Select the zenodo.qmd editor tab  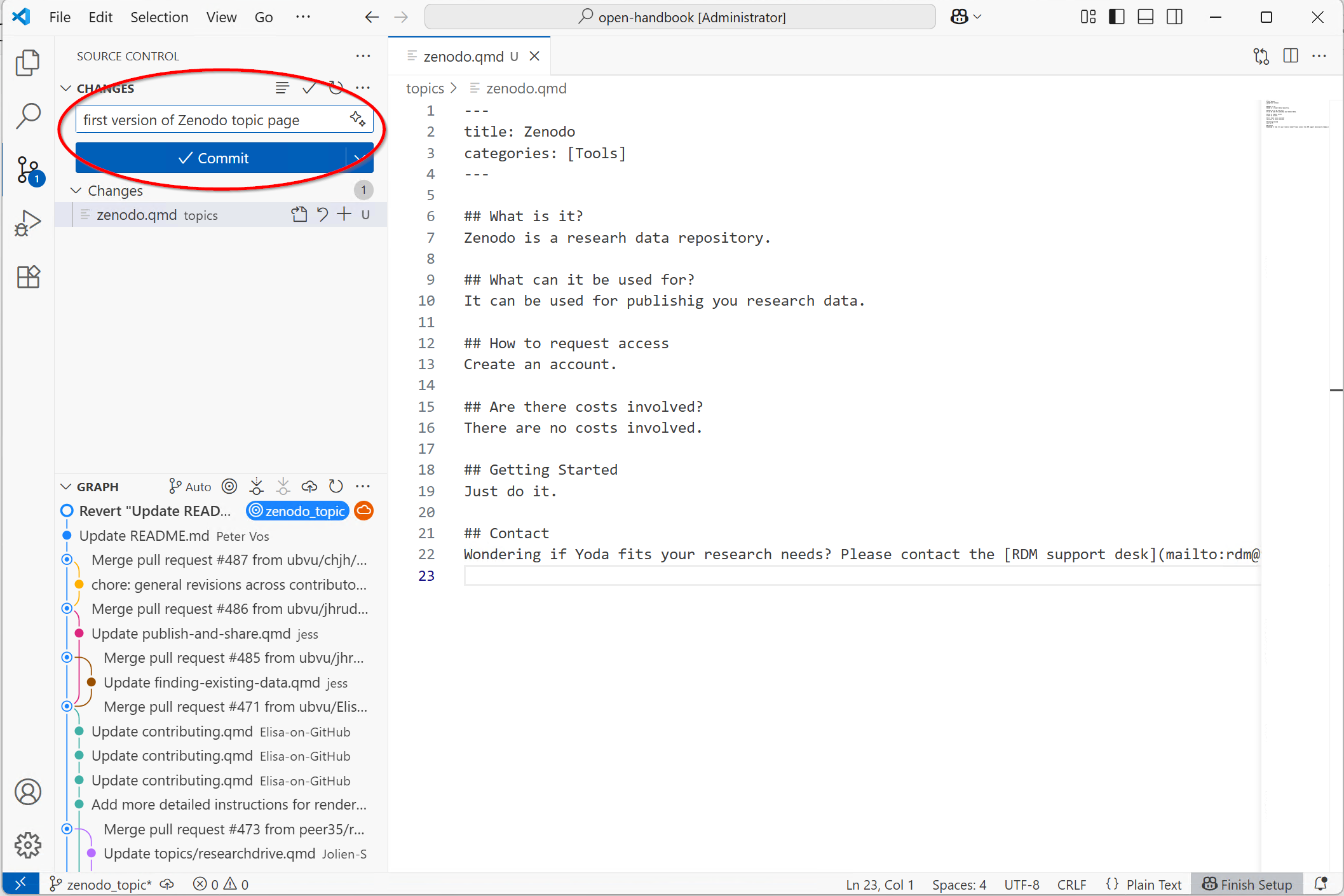point(464,56)
